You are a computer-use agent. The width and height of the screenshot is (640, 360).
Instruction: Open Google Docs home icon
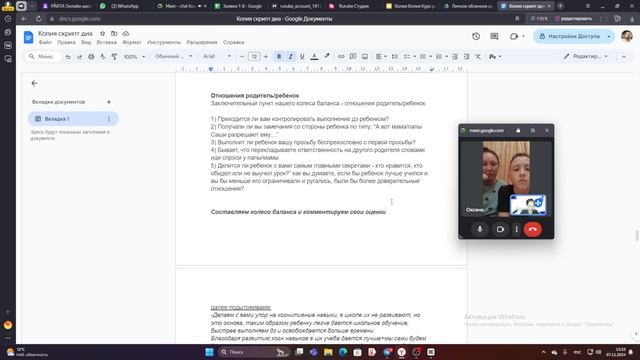pos(28,37)
